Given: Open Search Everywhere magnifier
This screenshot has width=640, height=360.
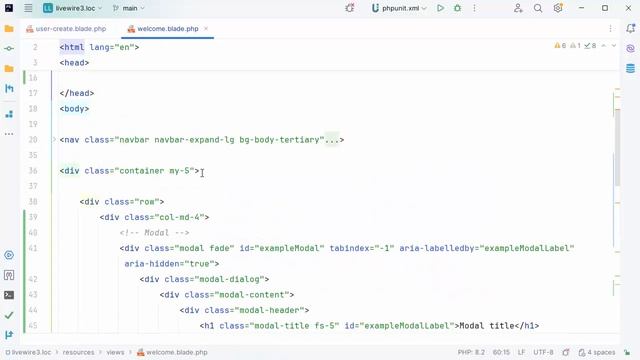Looking at the screenshot, I should pos(538,8).
